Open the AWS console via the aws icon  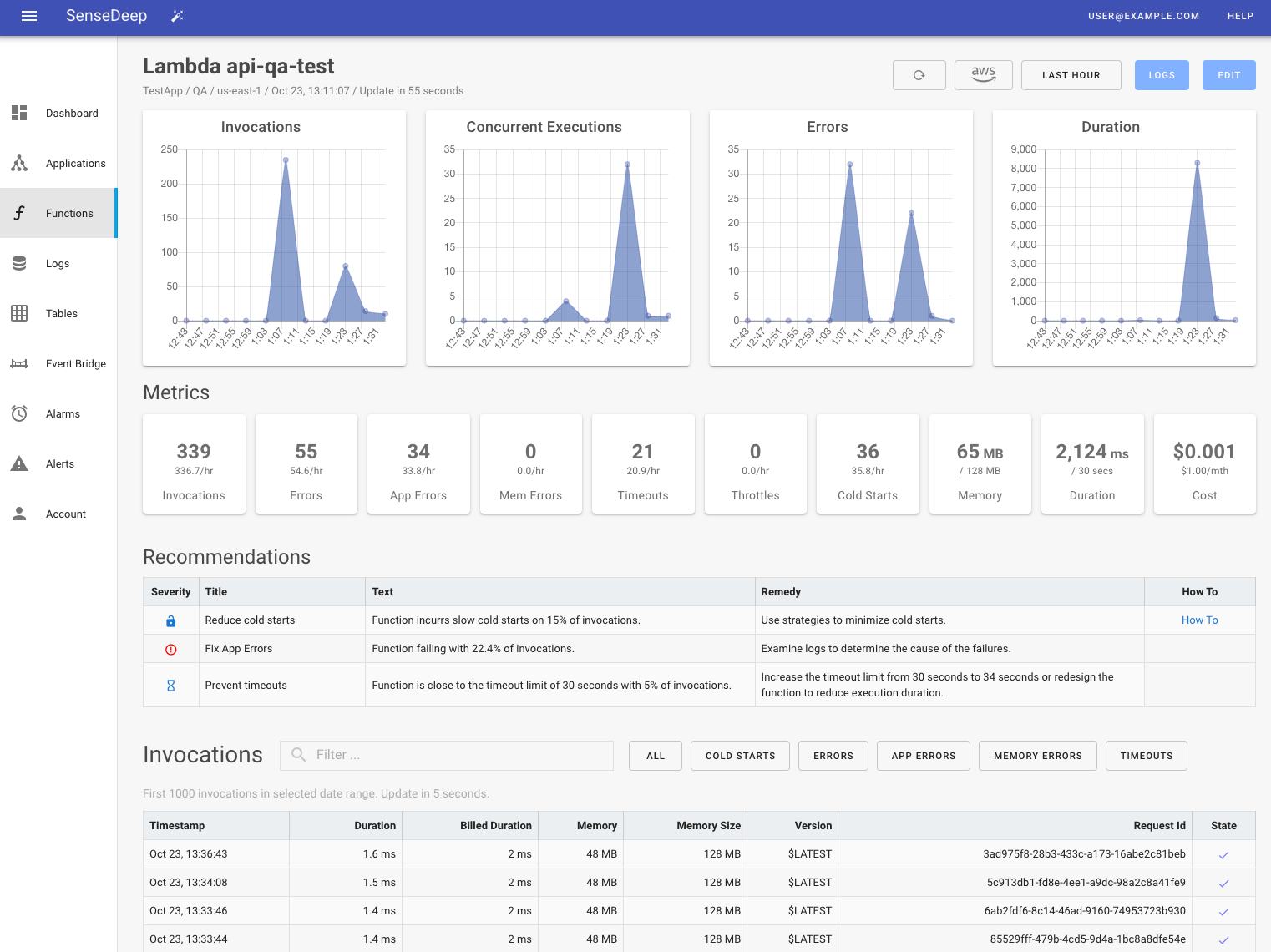[x=983, y=74]
